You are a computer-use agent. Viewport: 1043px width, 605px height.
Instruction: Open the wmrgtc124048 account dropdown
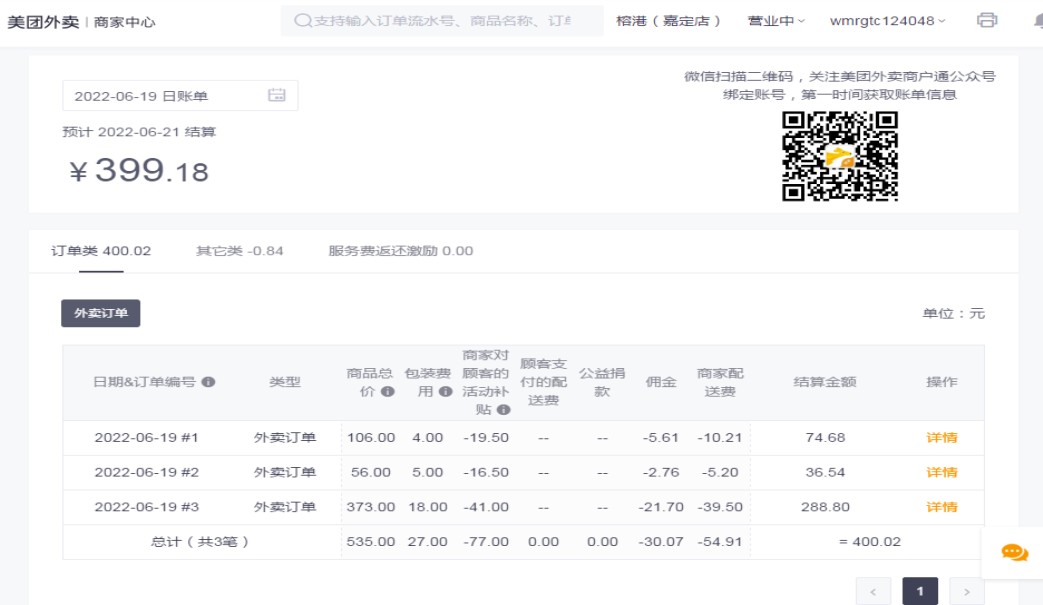887,21
